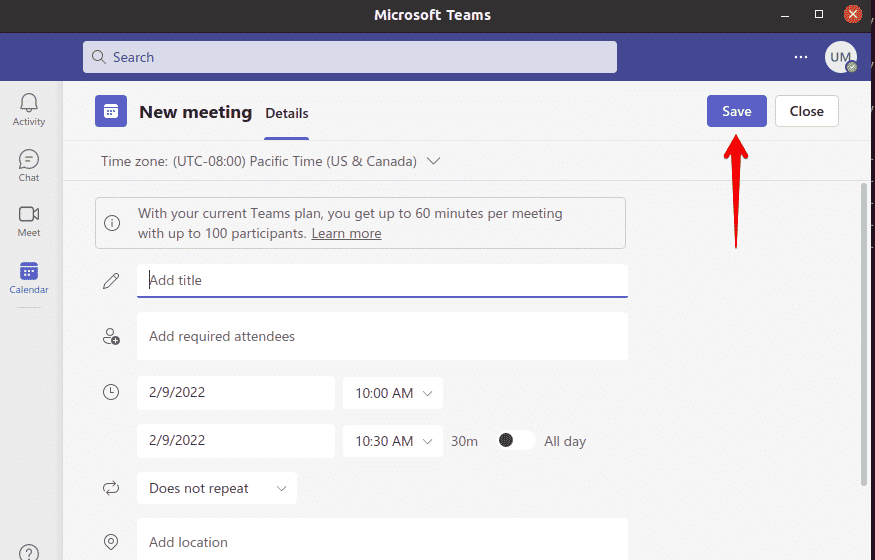Click the Add location field

coord(382,541)
